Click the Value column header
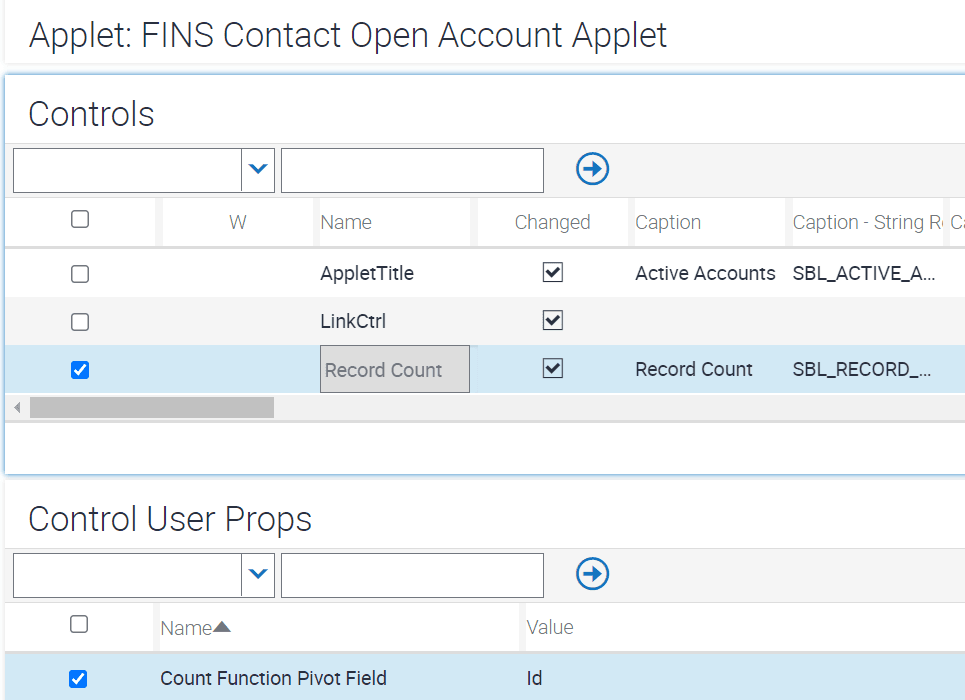This screenshot has width=965, height=700. coord(549,626)
